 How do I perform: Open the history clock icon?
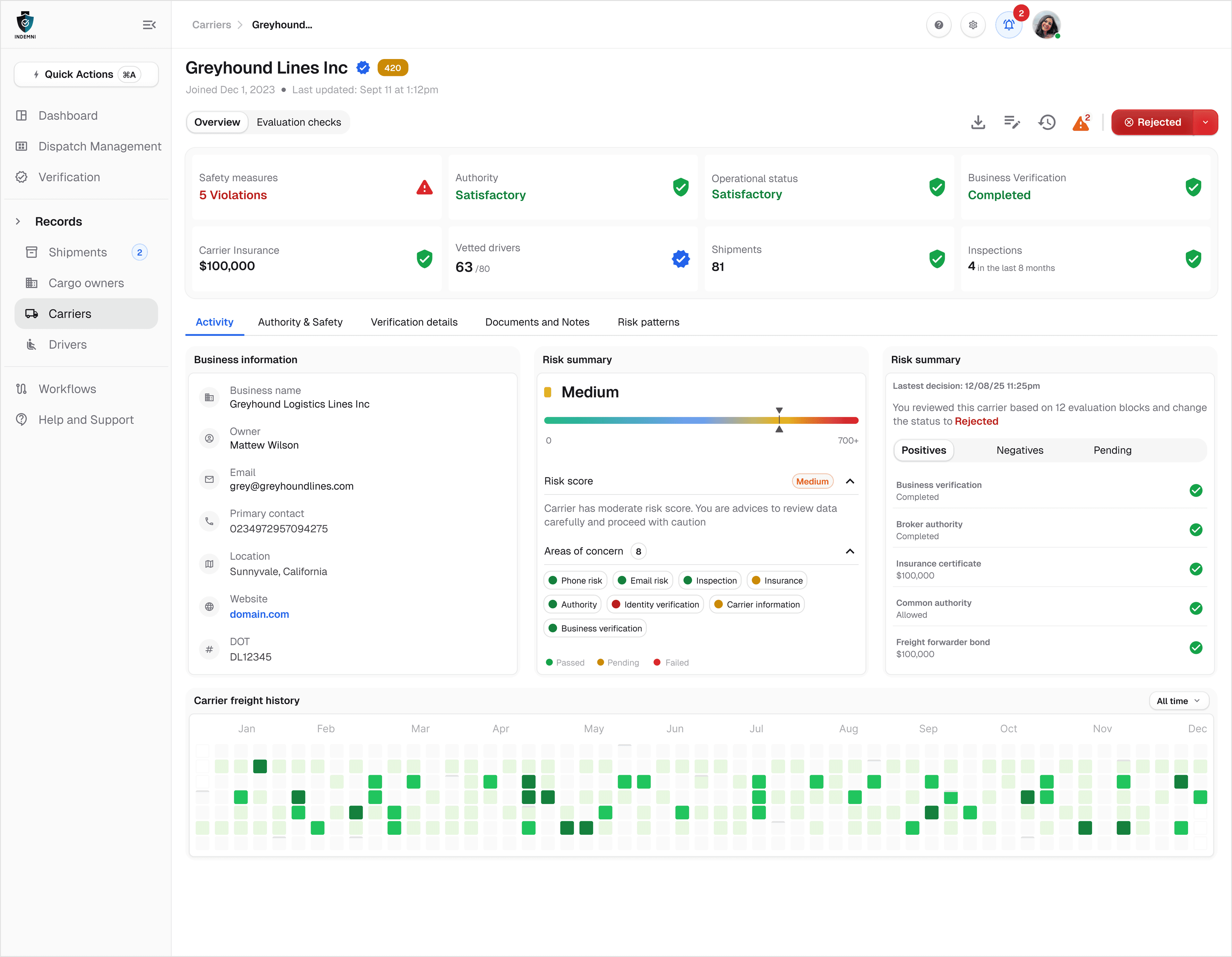pyautogui.click(x=1047, y=122)
